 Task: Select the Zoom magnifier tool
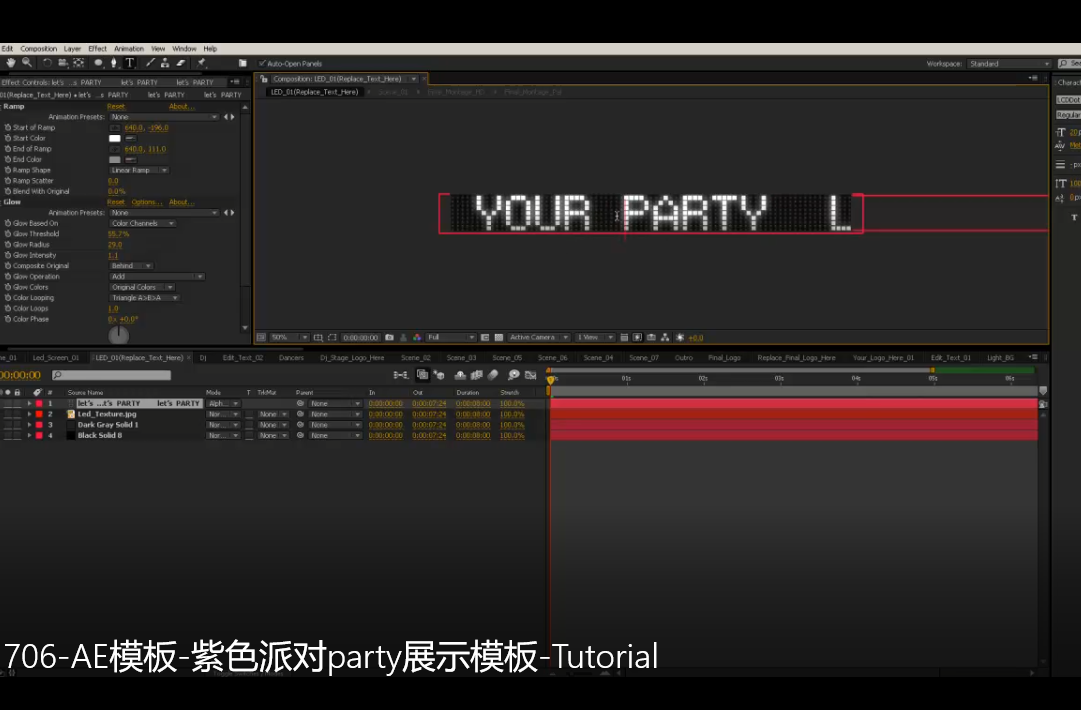pyautogui.click(x=27, y=63)
